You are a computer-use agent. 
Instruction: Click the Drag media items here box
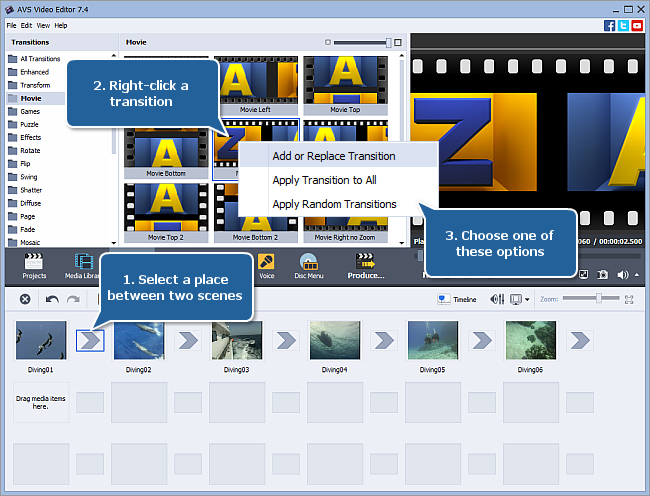point(41,402)
